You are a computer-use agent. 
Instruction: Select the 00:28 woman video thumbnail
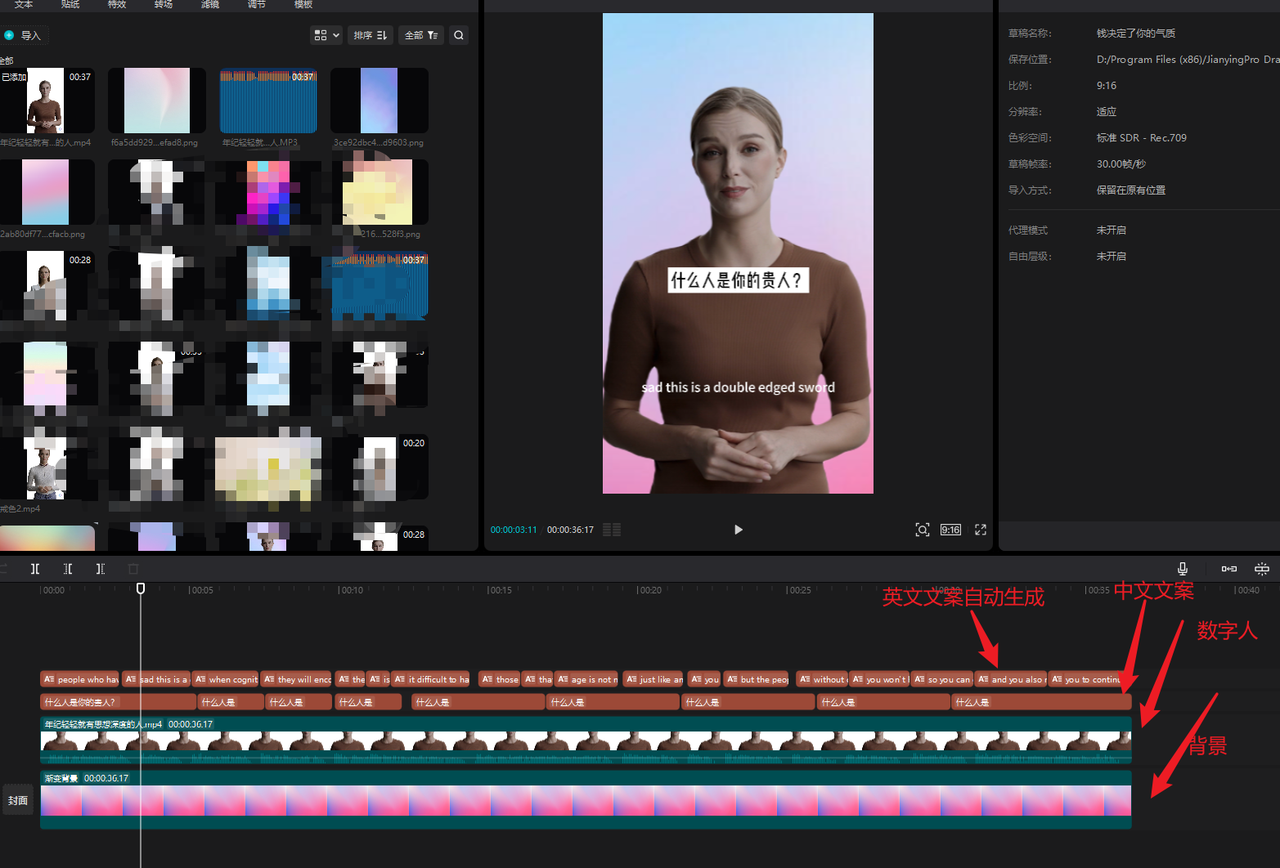(46, 284)
